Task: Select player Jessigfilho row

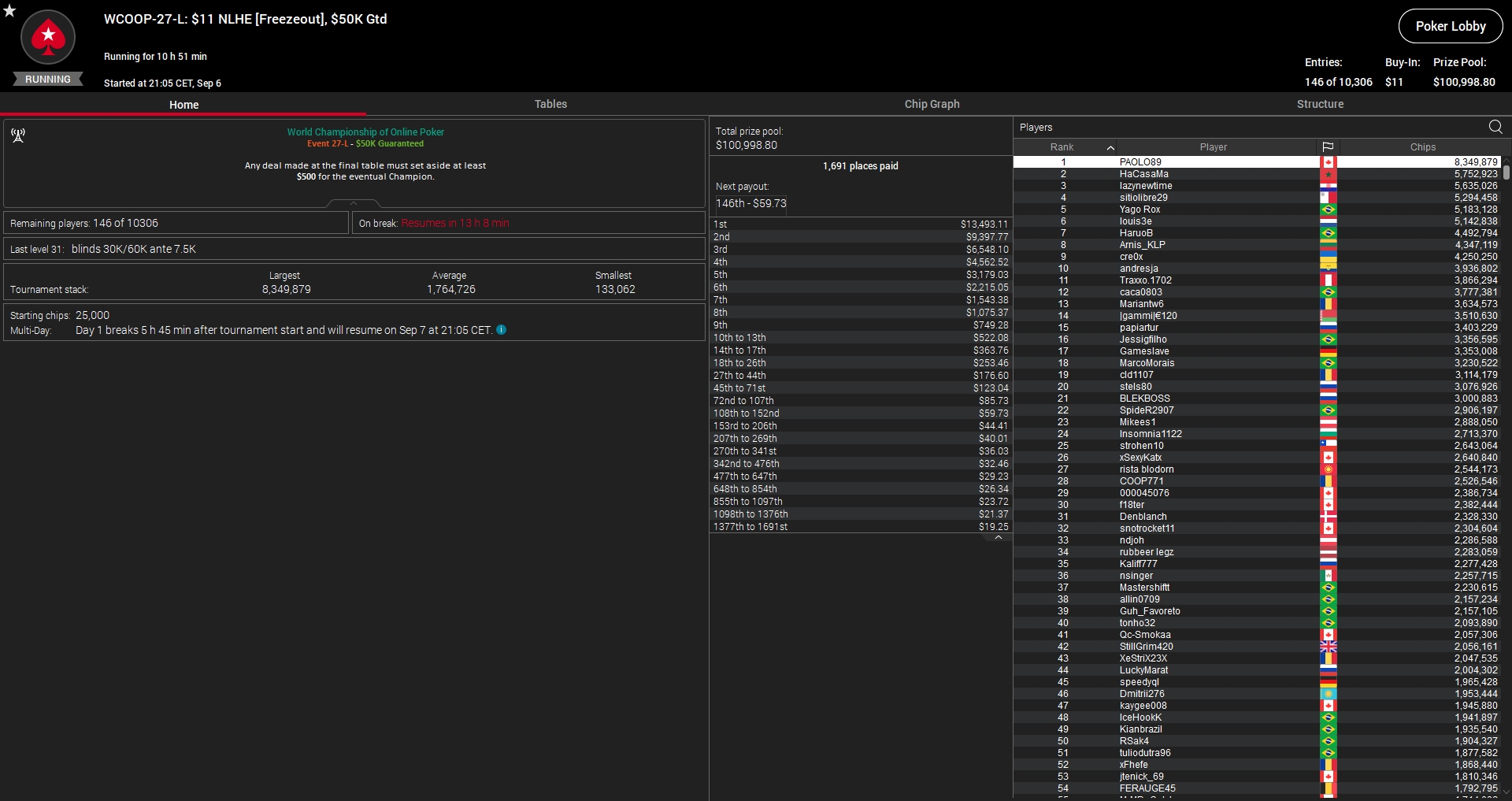Action: click(1257, 339)
